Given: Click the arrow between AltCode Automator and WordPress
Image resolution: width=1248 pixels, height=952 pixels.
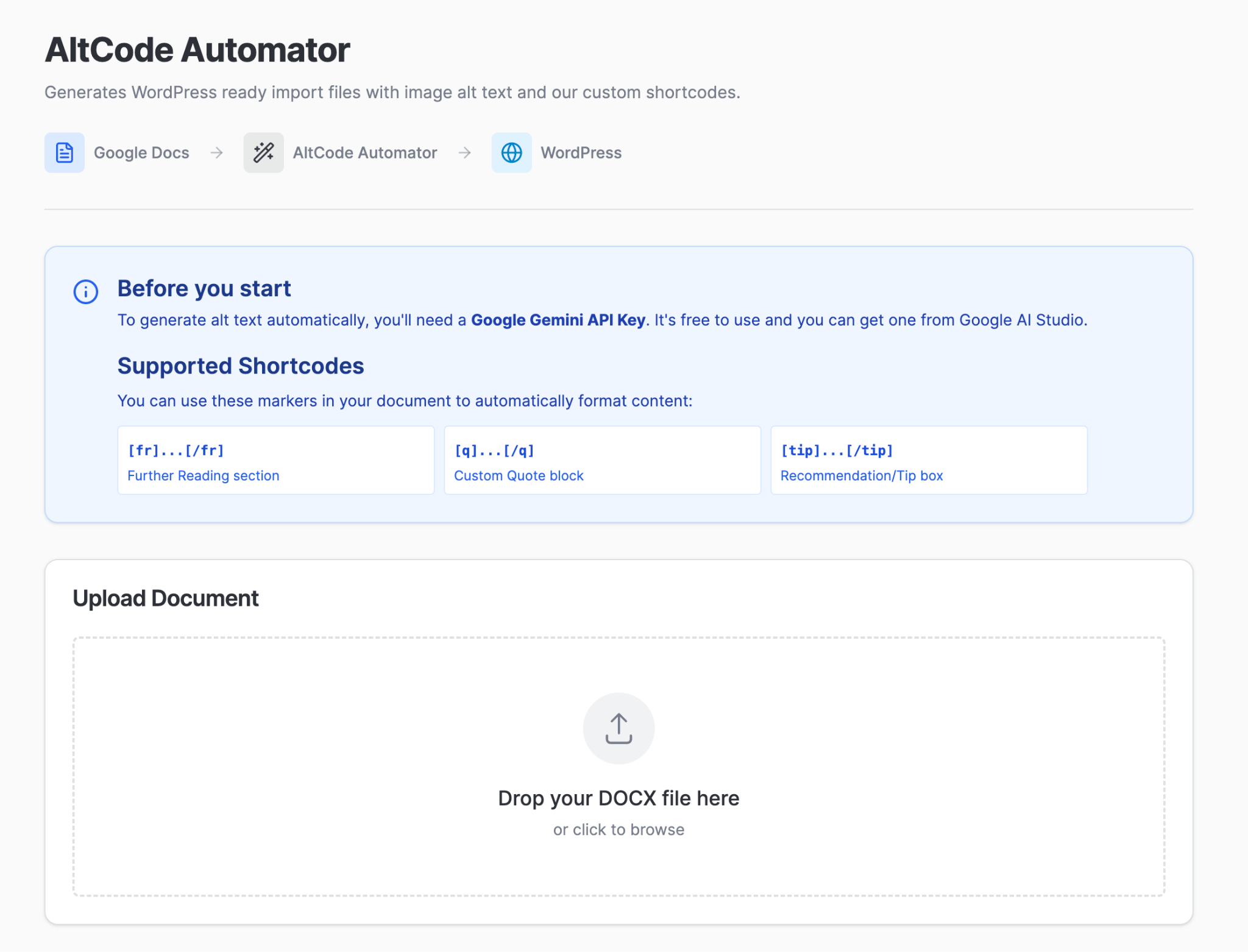Looking at the screenshot, I should point(466,152).
